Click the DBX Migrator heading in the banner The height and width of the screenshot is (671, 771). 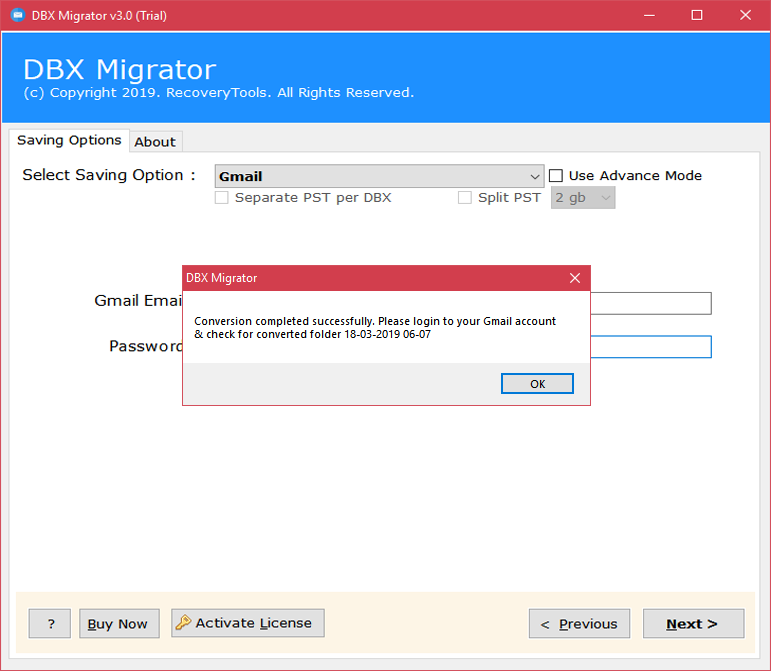pos(119,69)
